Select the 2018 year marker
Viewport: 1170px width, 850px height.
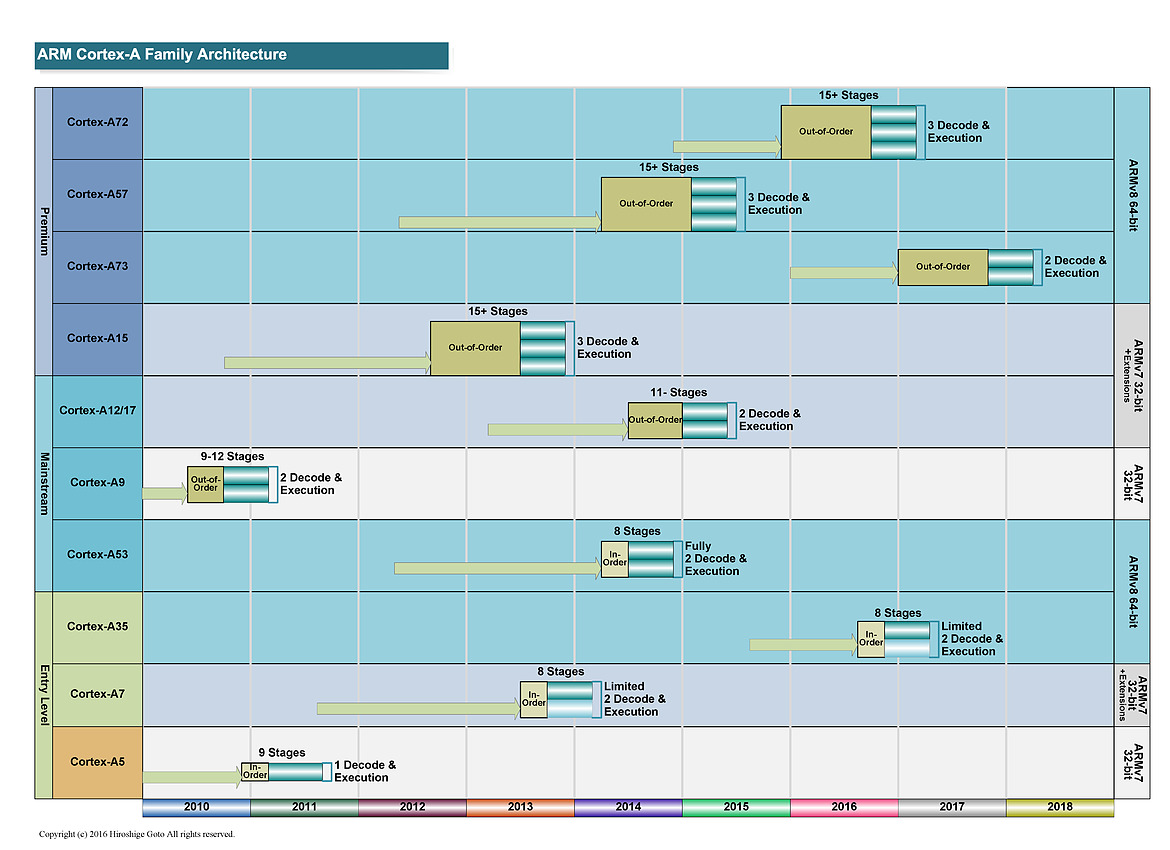coord(1060,807)
